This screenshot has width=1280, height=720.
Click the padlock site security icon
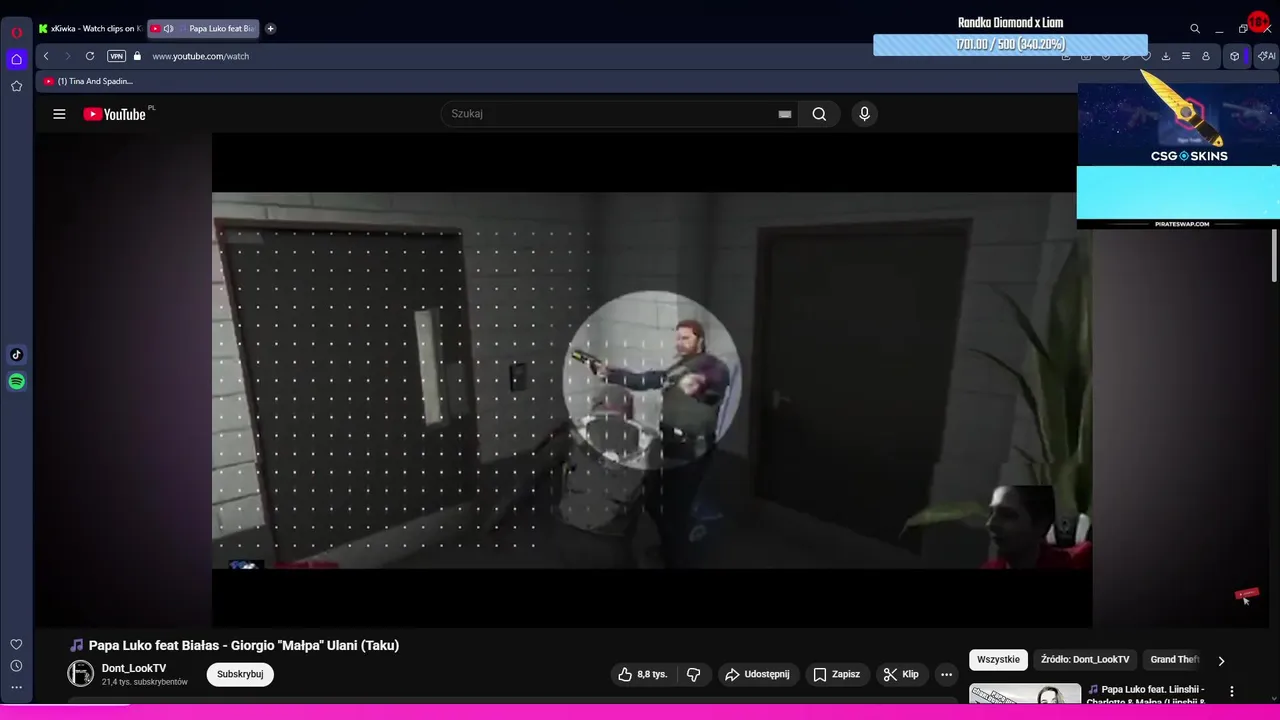point(138,56)
